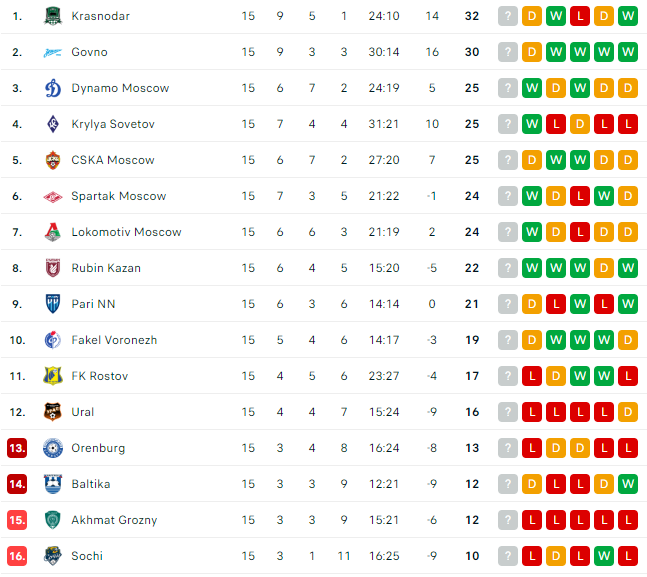Click the FK Rostov yellow crest
The image size is (647, 577).
click(53, 376)
